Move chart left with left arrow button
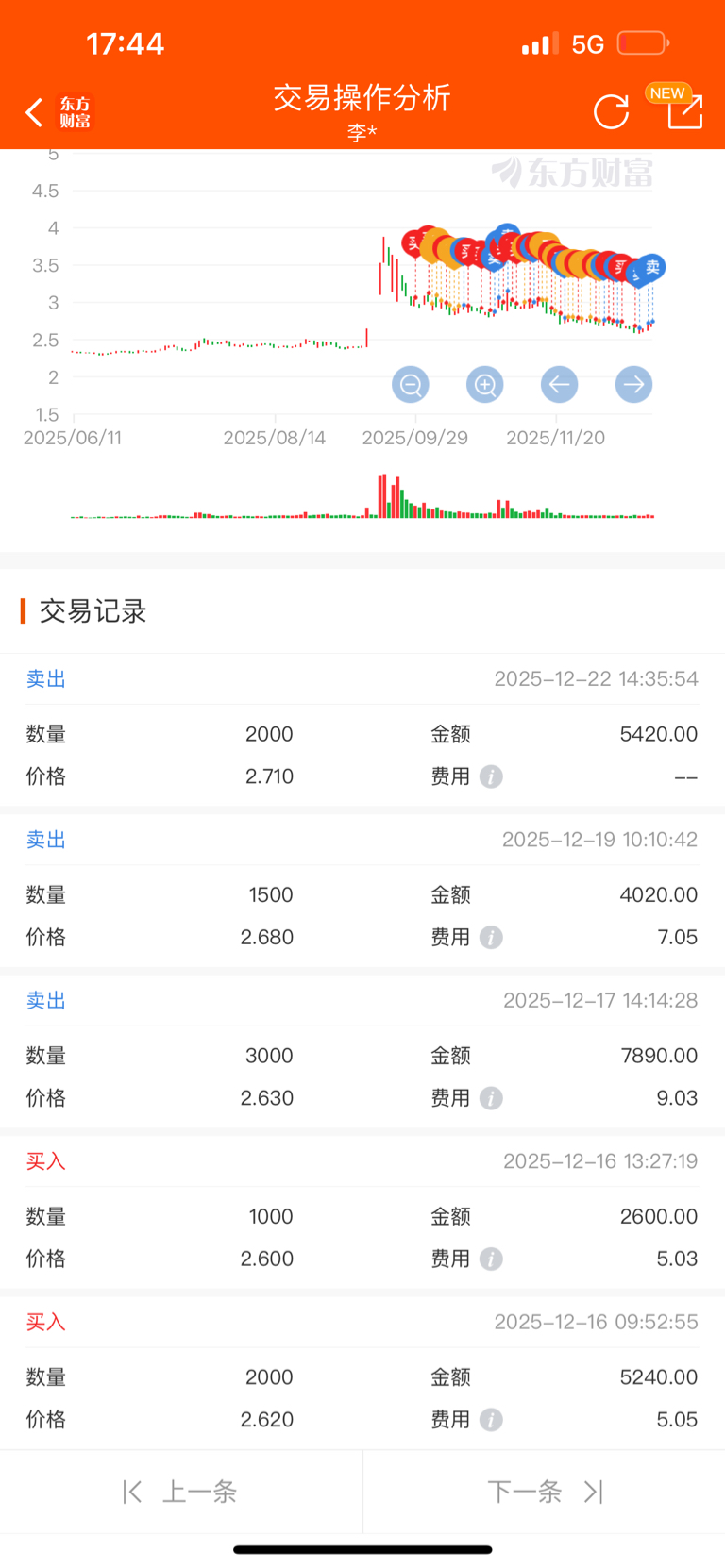This screenshot has width=725, height=1568. (x=559, y=385)
